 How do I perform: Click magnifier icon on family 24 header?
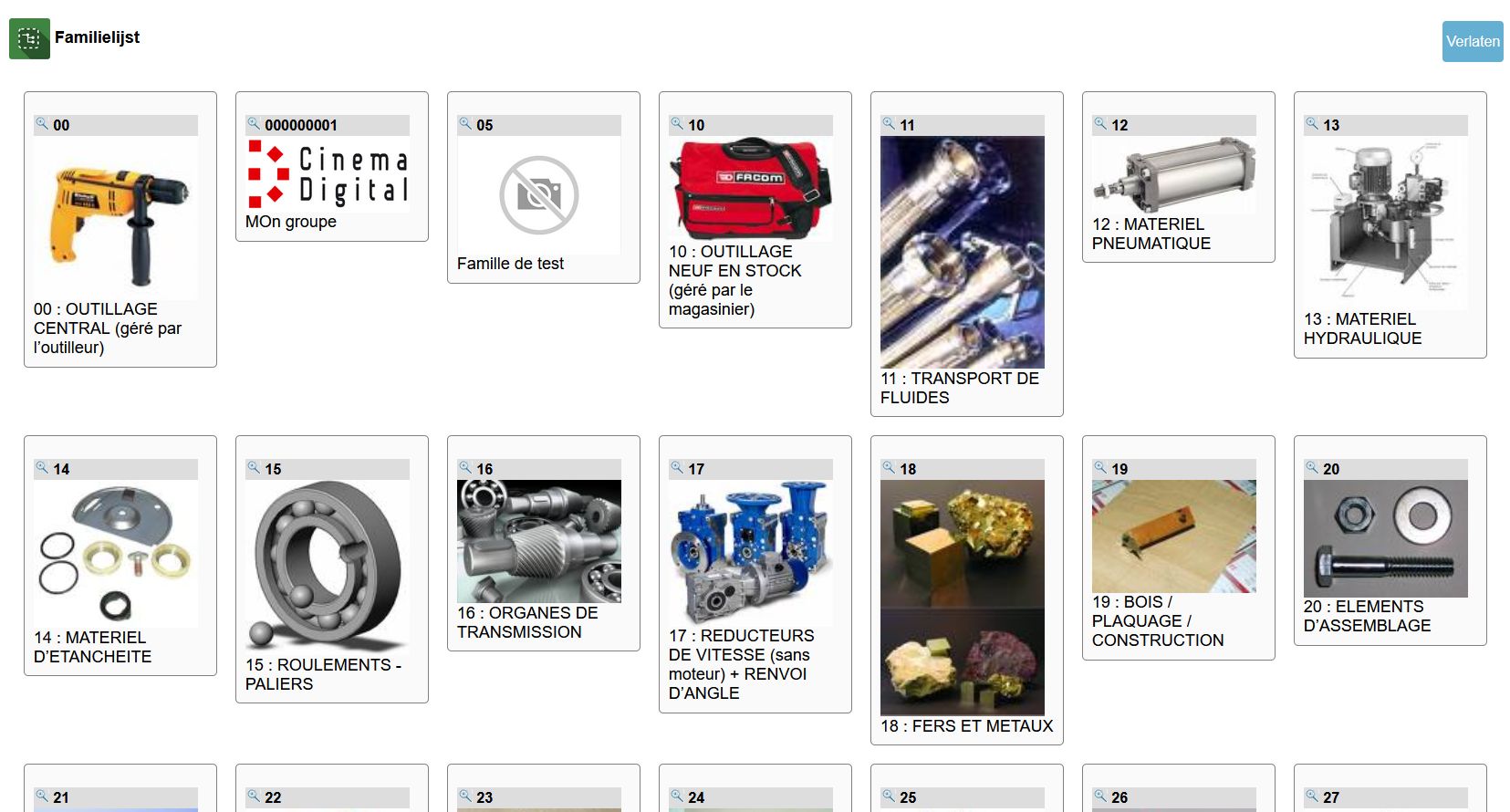pyautogui.click(x=677, y=796)
